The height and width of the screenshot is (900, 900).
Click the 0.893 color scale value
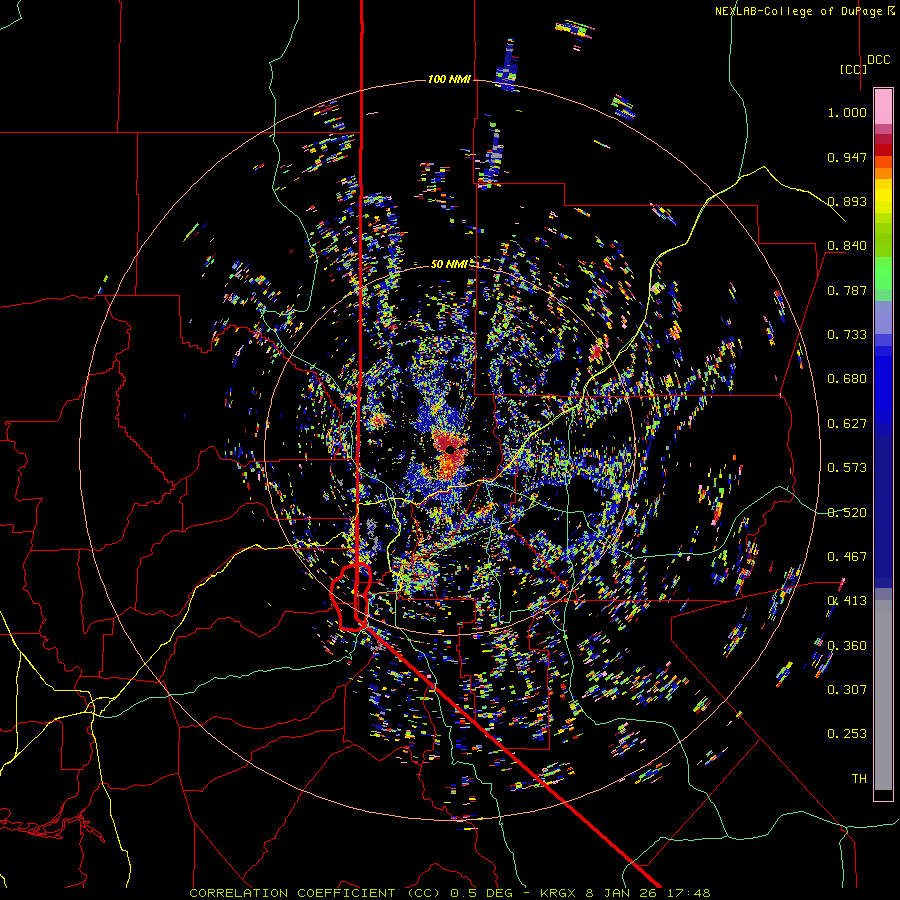pyautogui.click(x=847, y=201)
